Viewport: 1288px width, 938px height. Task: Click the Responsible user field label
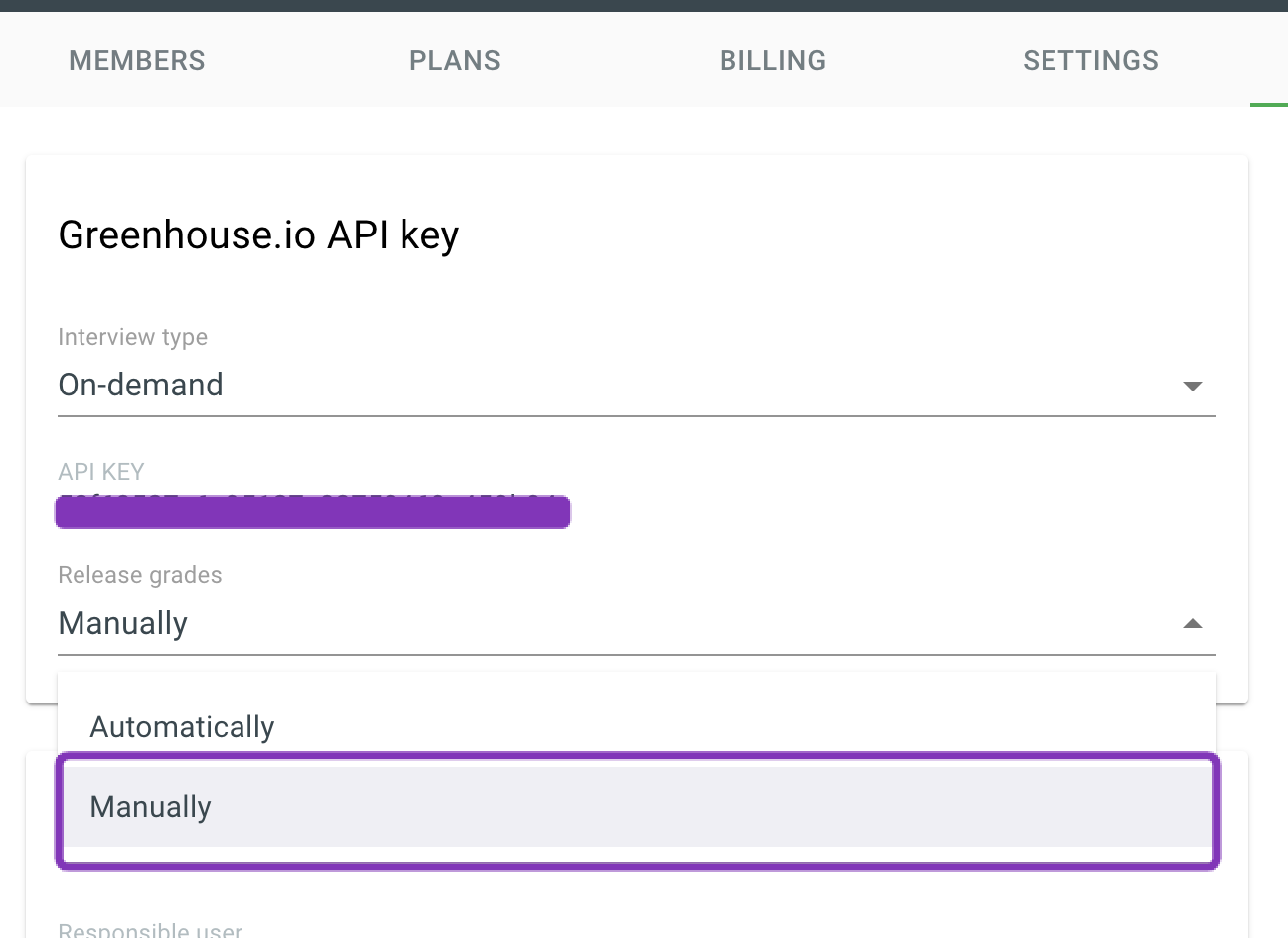150,930
